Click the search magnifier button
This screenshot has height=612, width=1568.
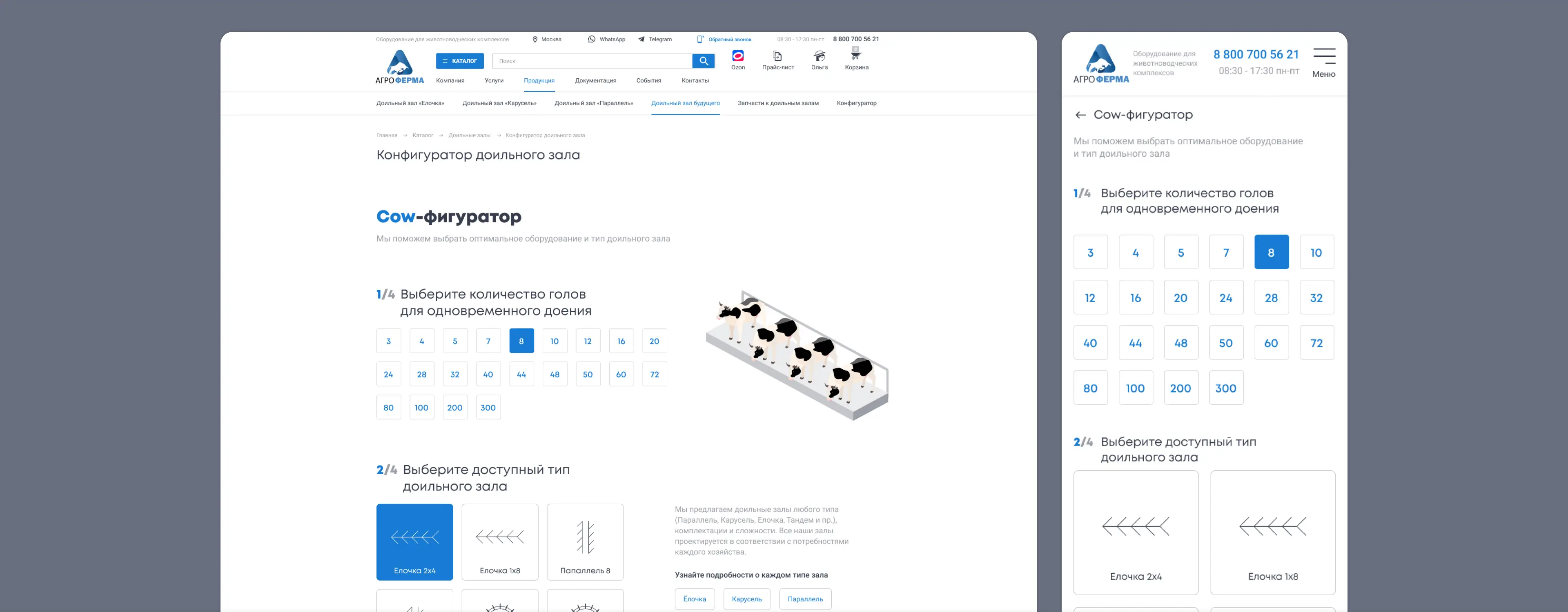(703, 61)
